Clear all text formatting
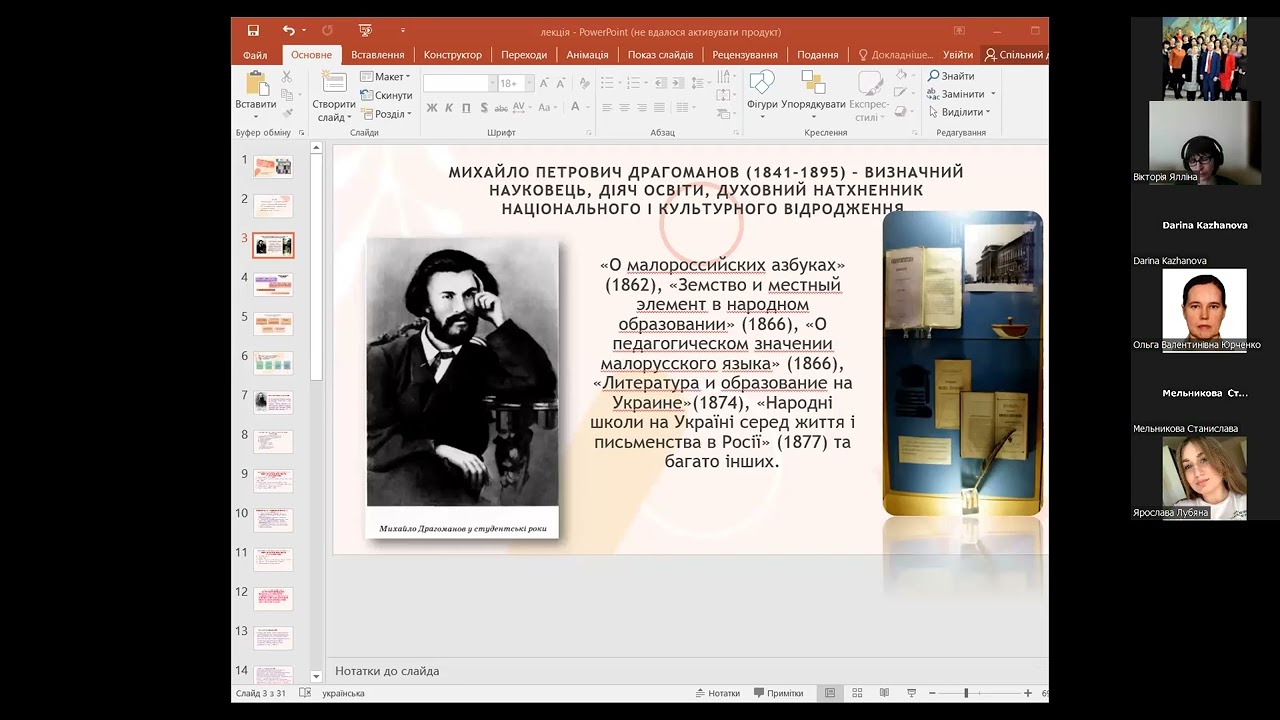Viewport: 1280px width, 720px height. click(x=584, y=83)
